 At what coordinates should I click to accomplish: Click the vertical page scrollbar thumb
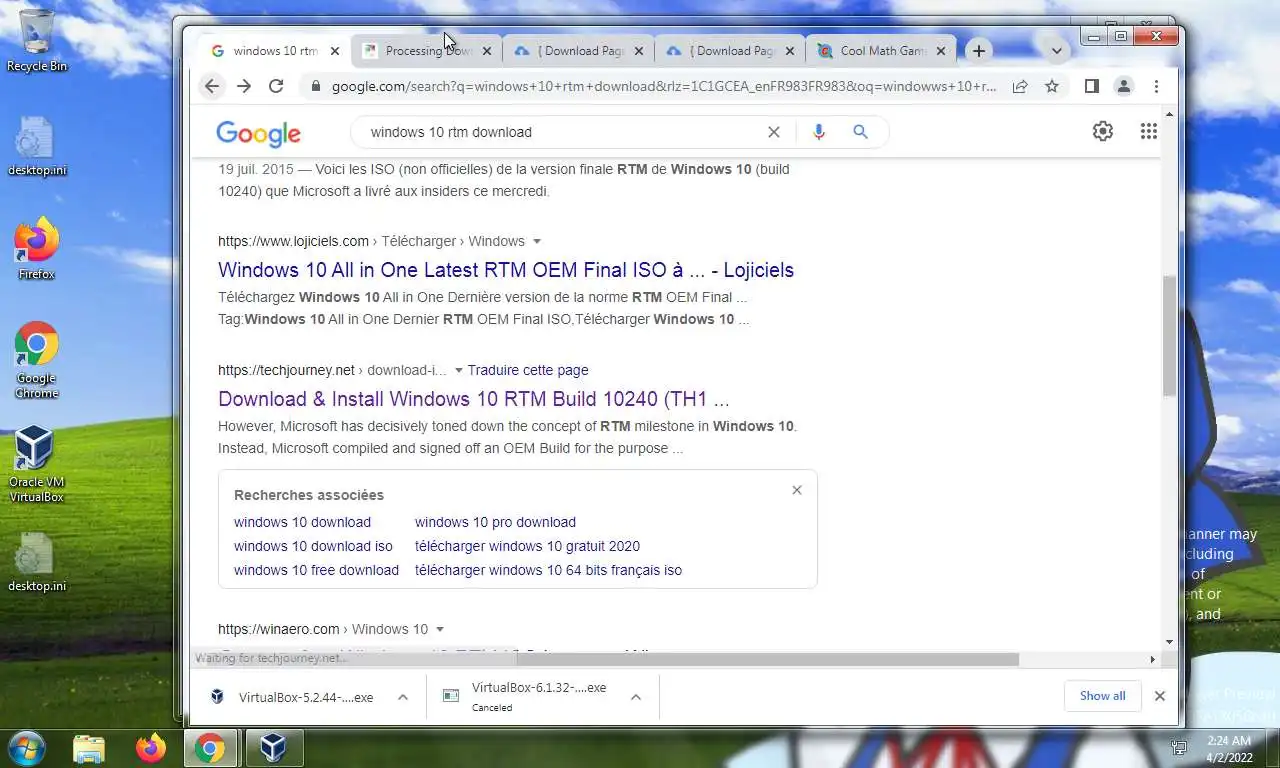1169,335
